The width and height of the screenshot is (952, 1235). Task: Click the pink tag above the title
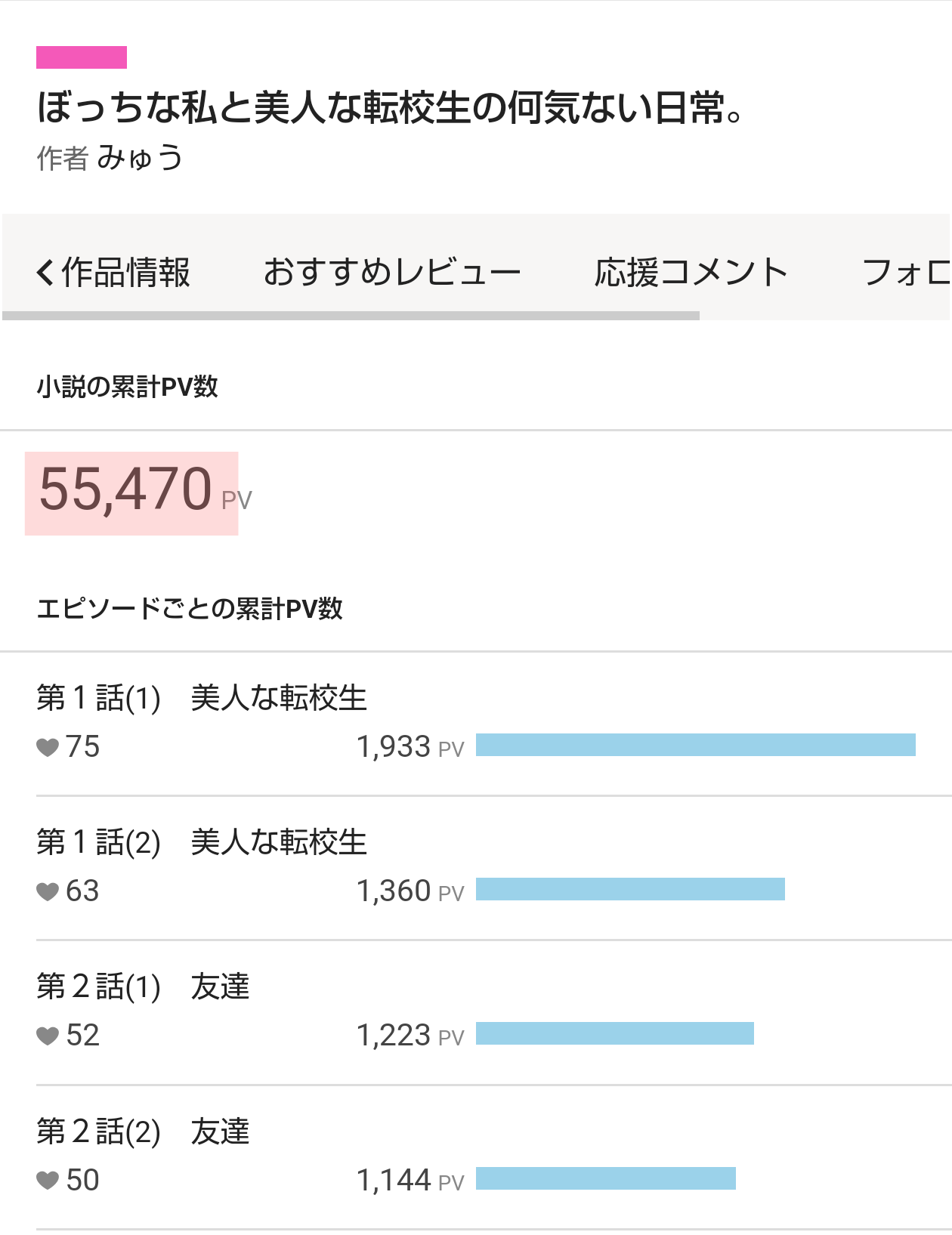82,57
